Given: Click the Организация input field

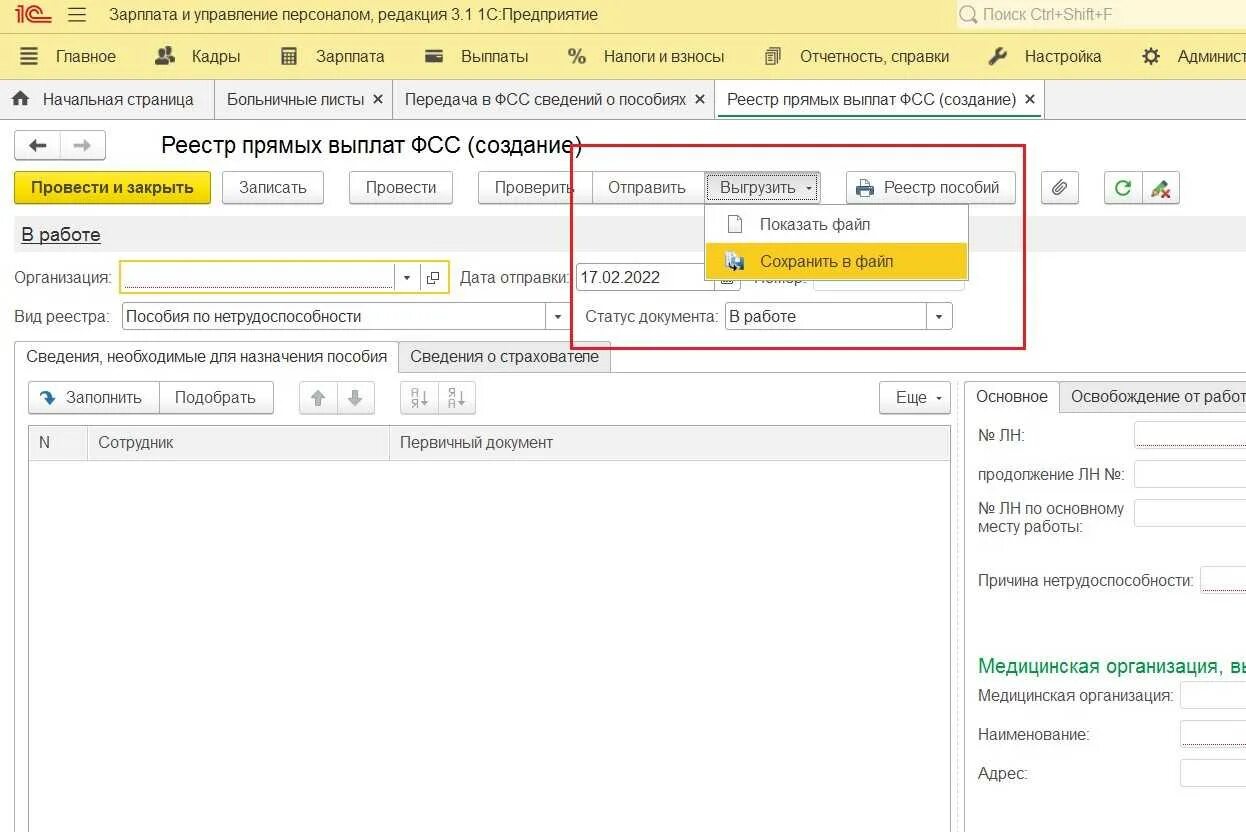Looking at the screenshot, I should tap(258, 277).
